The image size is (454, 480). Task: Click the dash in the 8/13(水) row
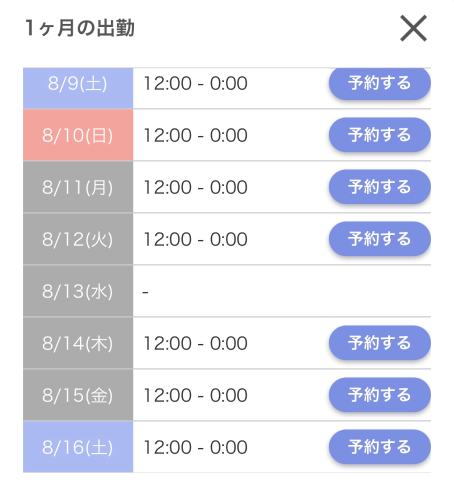tap(145, 293)
